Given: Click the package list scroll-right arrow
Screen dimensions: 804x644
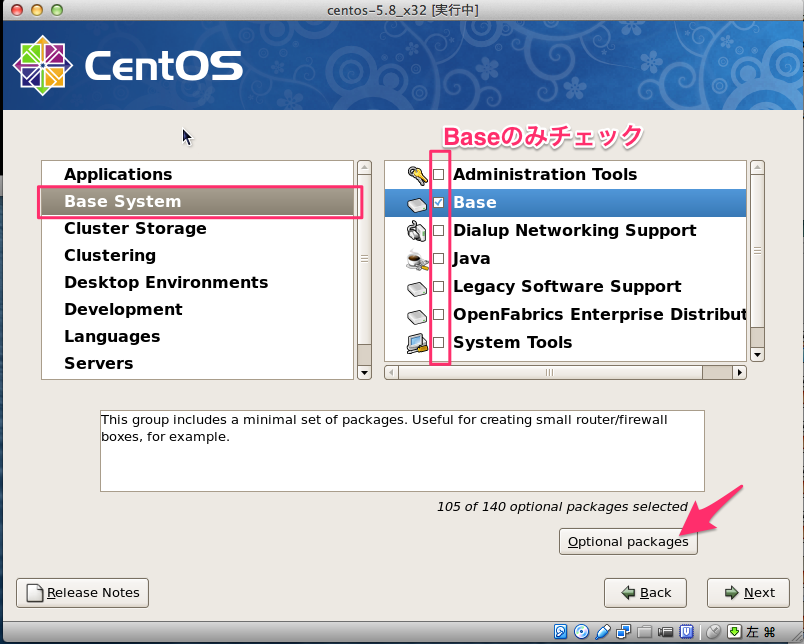Looking at the screenshot, I should tap(739, 372).
